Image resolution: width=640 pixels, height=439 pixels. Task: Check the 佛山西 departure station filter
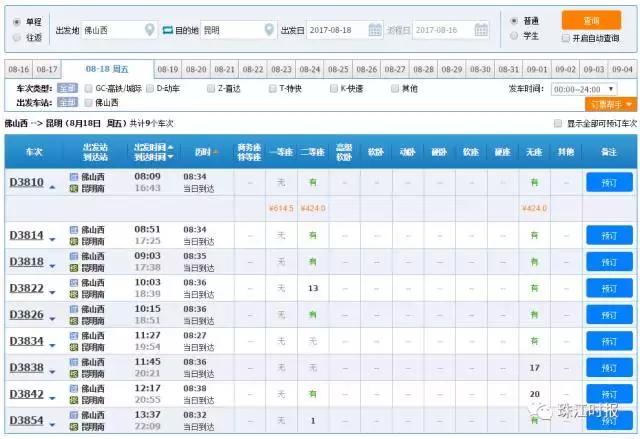(88, 103)
